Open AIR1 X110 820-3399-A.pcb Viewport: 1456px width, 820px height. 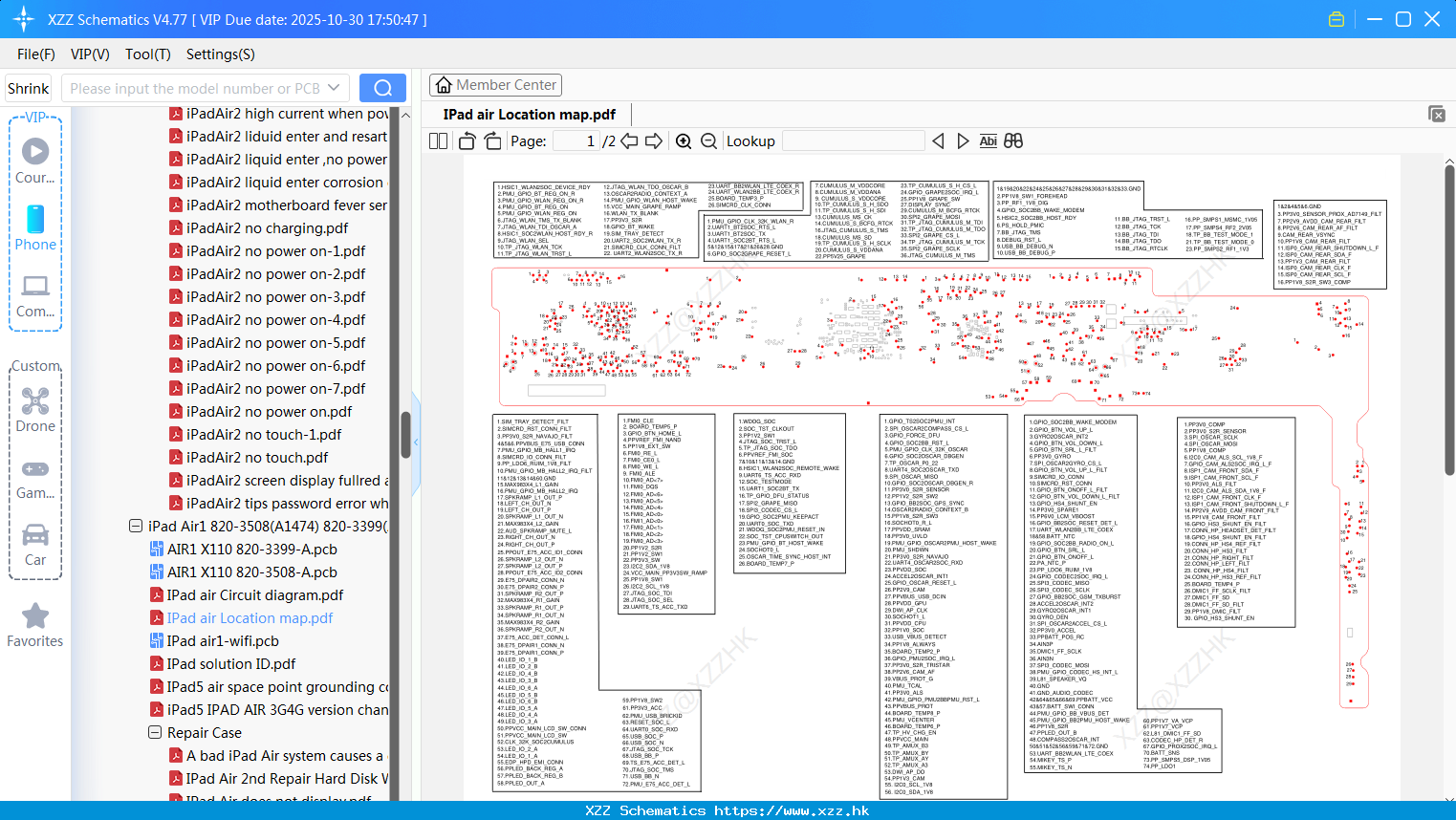[251, 549]
